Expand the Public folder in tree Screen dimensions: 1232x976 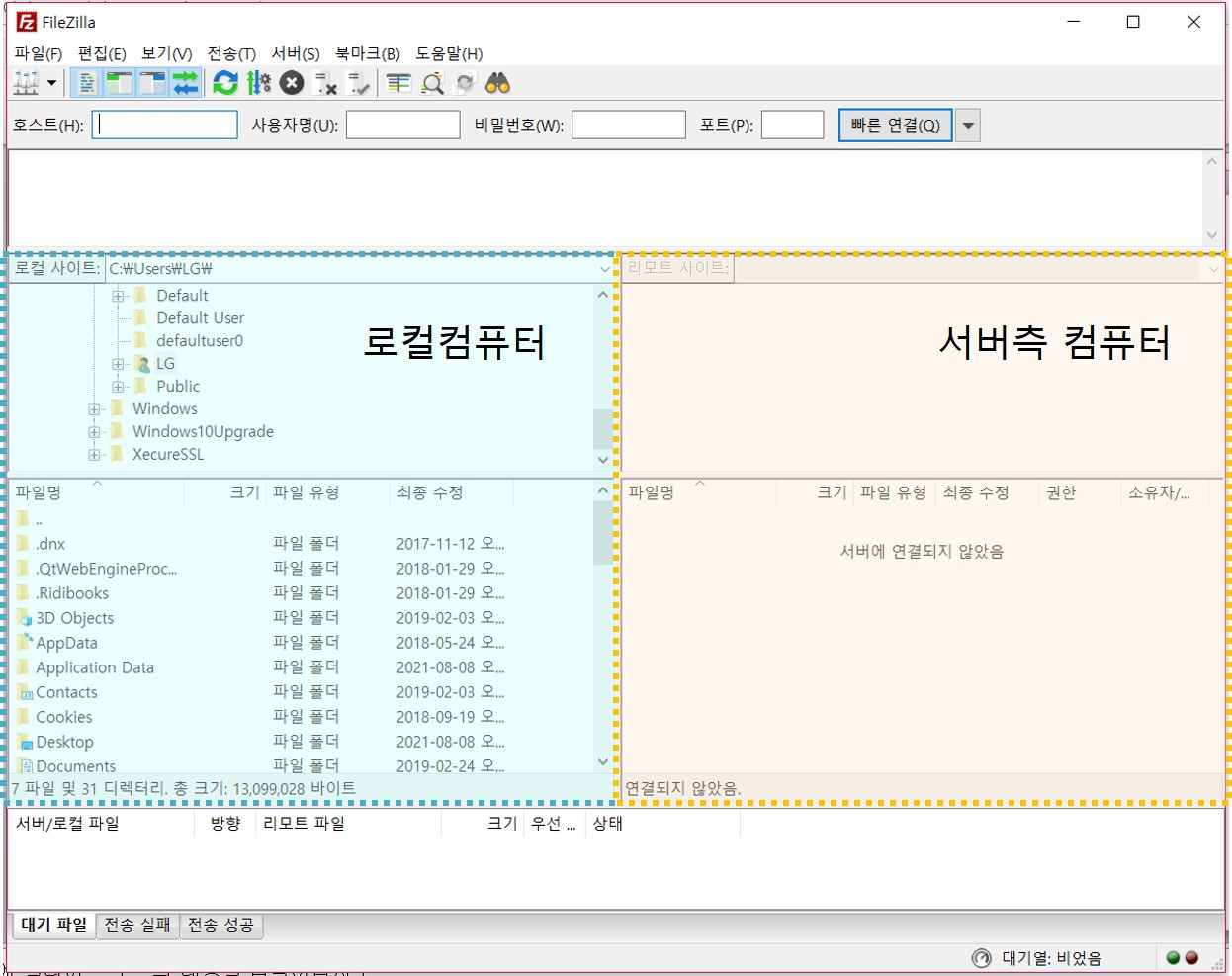tap(118, 387)
